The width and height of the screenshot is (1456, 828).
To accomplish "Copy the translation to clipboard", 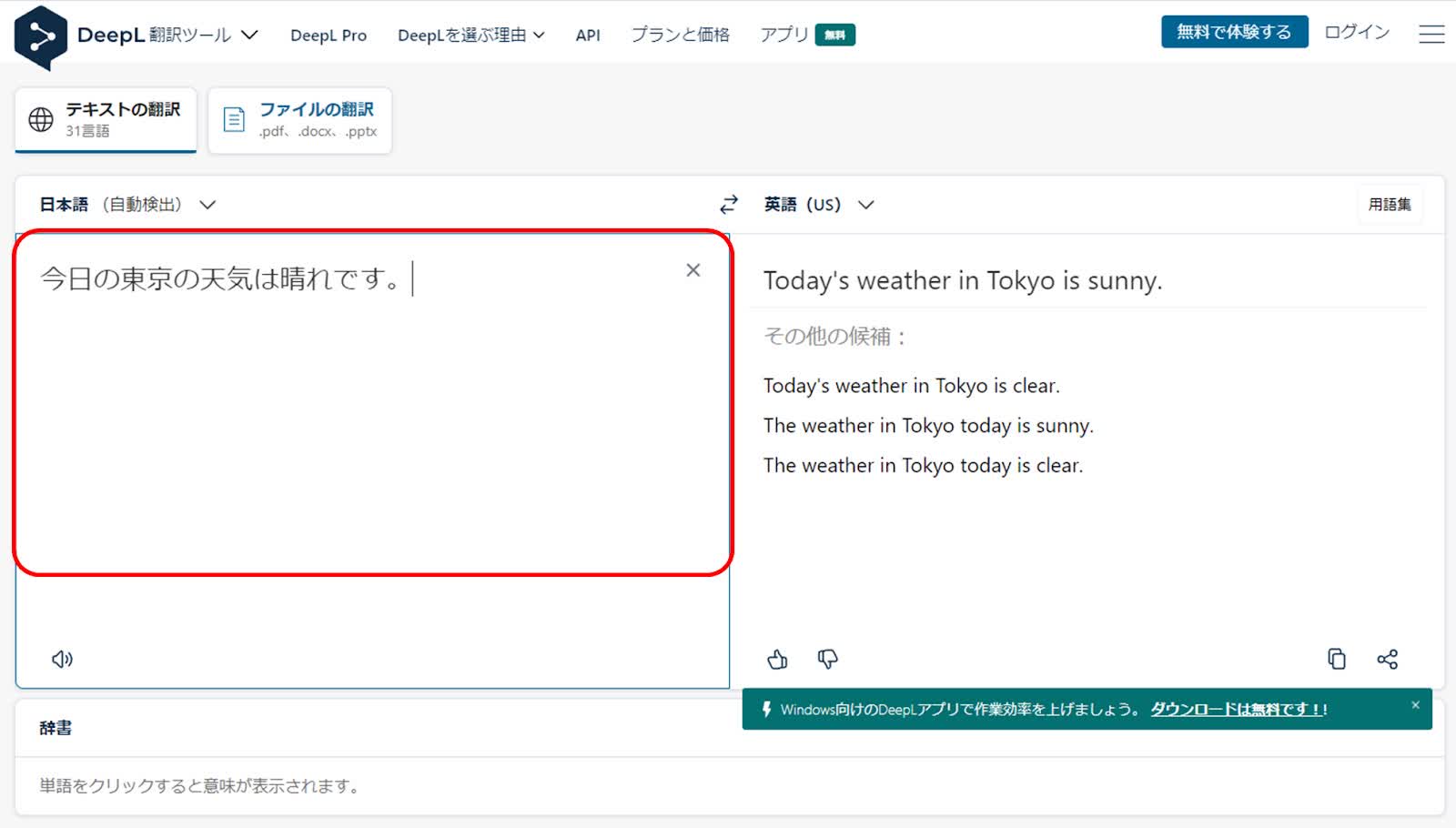I will coord(1337,659).
